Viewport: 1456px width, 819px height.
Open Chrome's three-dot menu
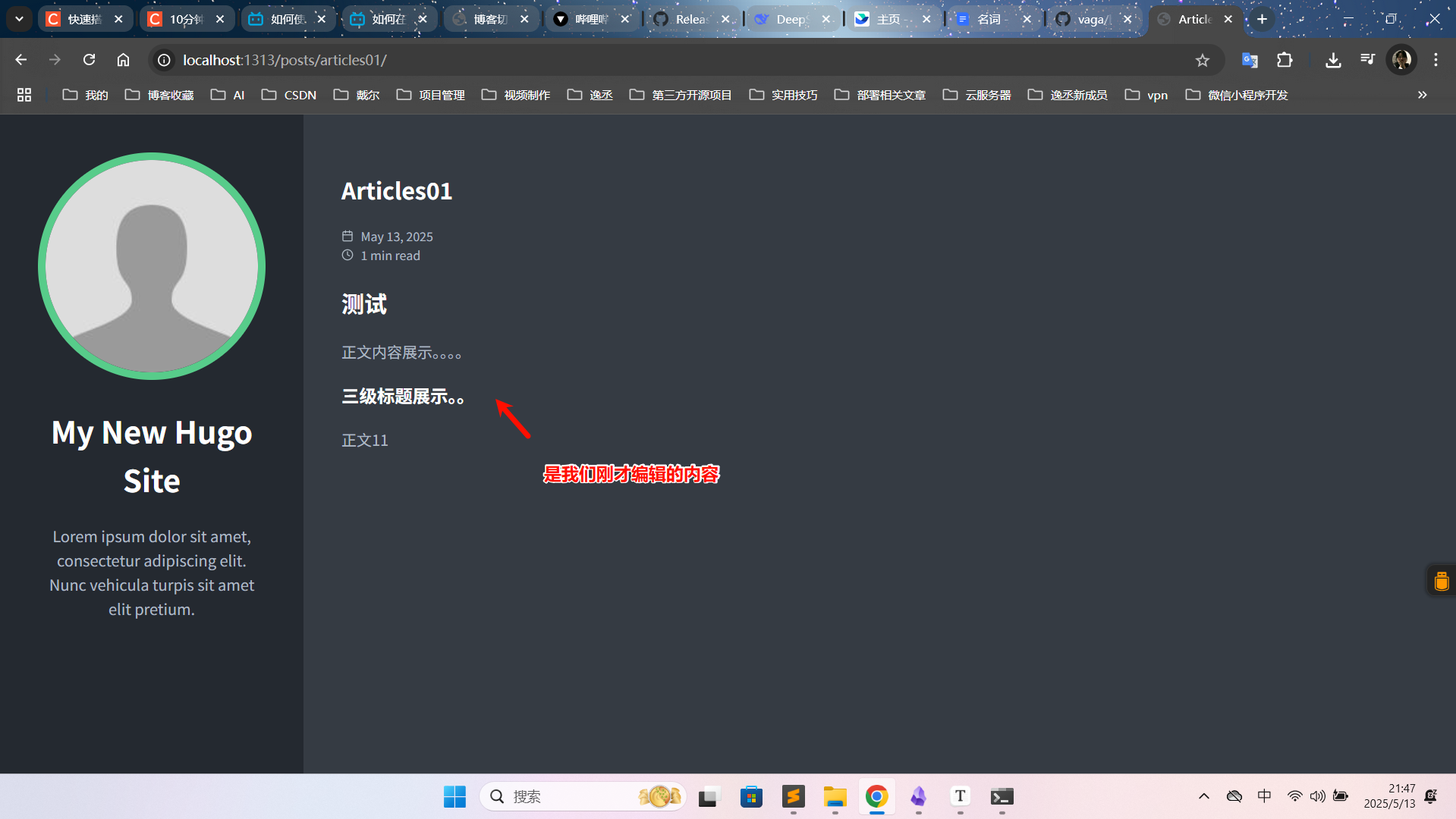(x=1436, y=60)
